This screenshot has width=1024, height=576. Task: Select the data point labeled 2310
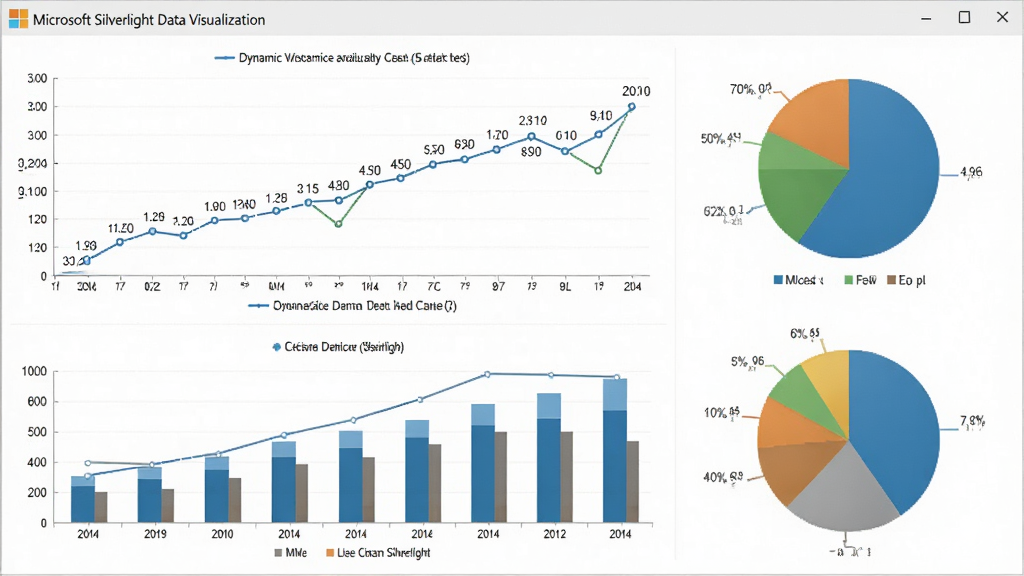coord(532,136)
